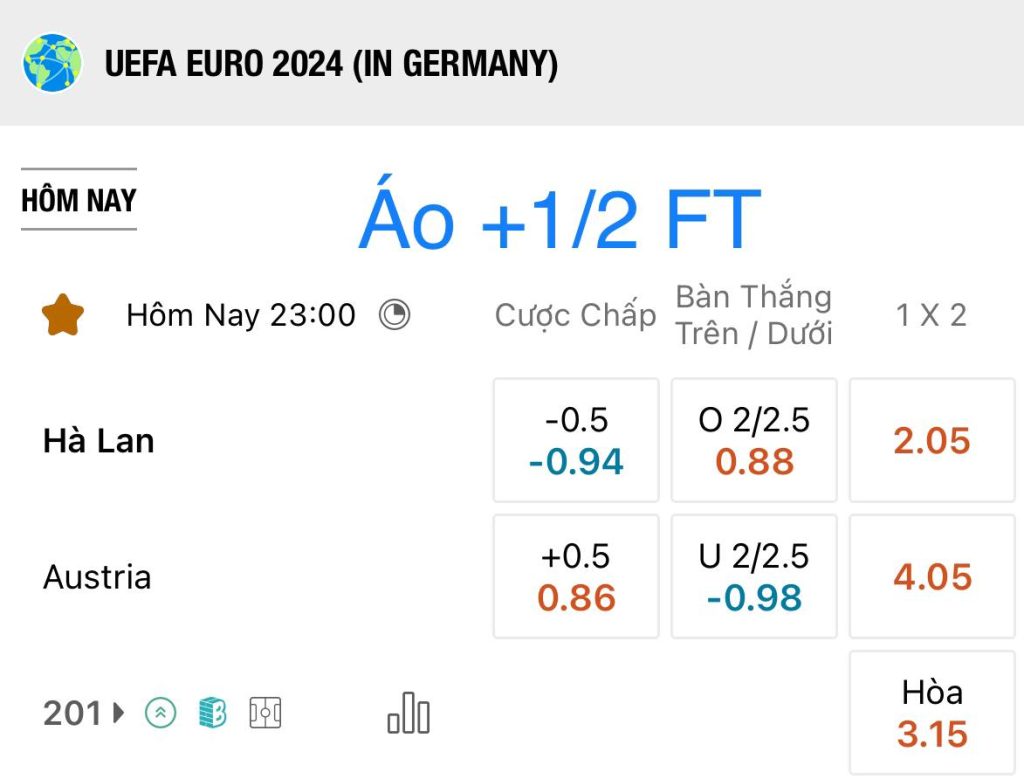Select Austria handicap +0.5 odds 0.86
The width and height of the screenshot is (1024, 779).
click(x=576, y=577)
